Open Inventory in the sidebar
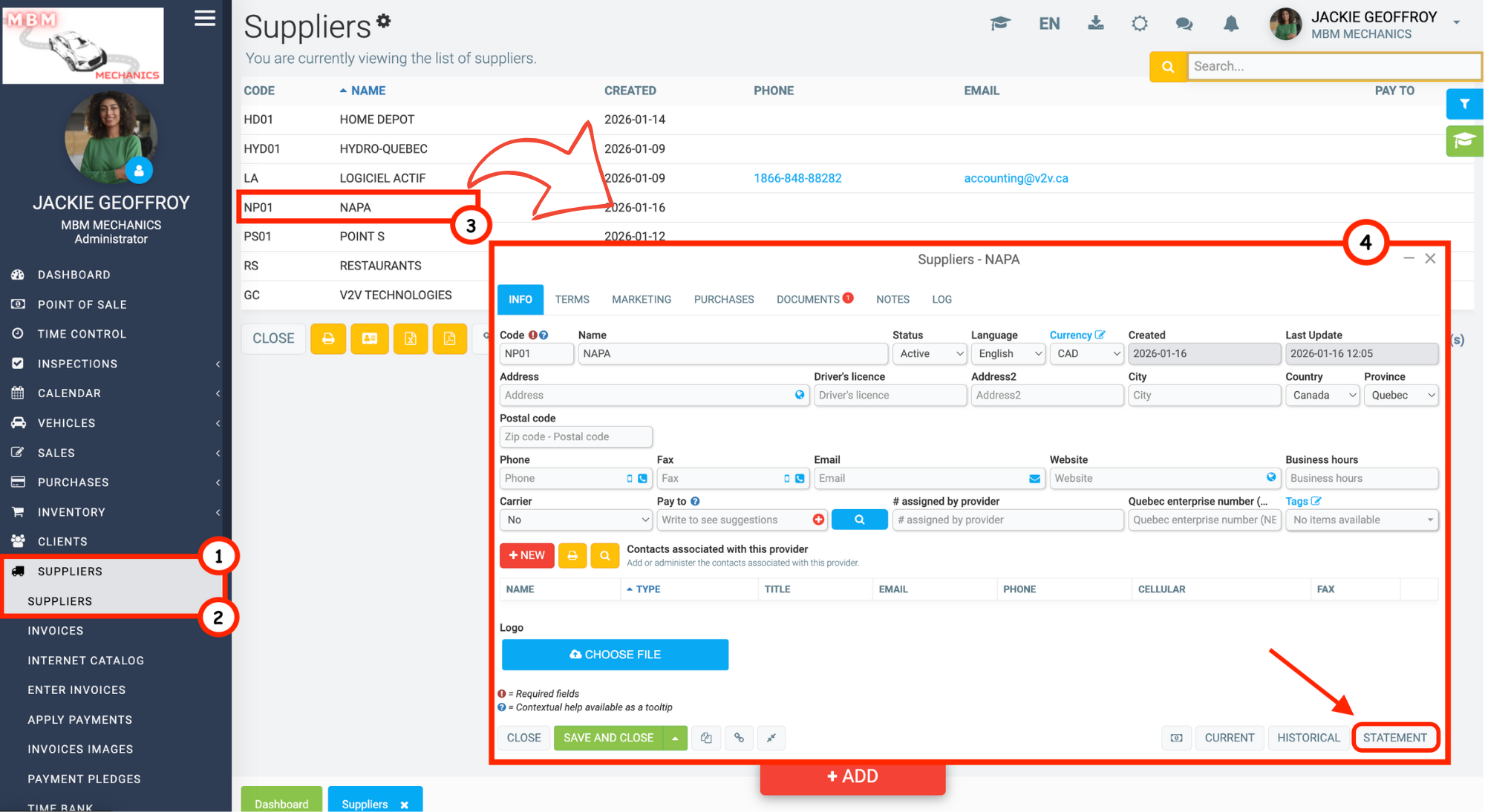Screen dimensions: 1485x812 [x=71, y=512]
